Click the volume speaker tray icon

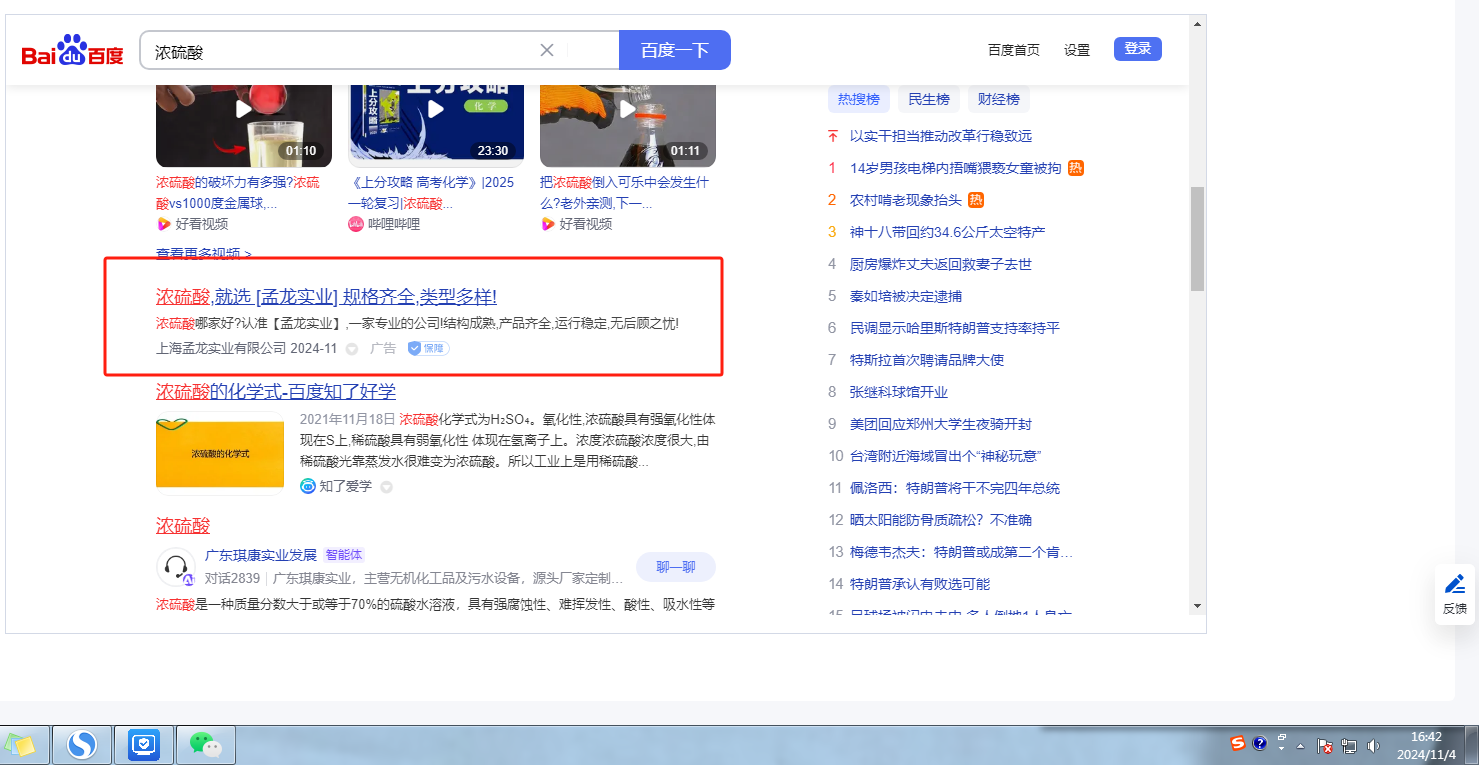coord(1373,746)
